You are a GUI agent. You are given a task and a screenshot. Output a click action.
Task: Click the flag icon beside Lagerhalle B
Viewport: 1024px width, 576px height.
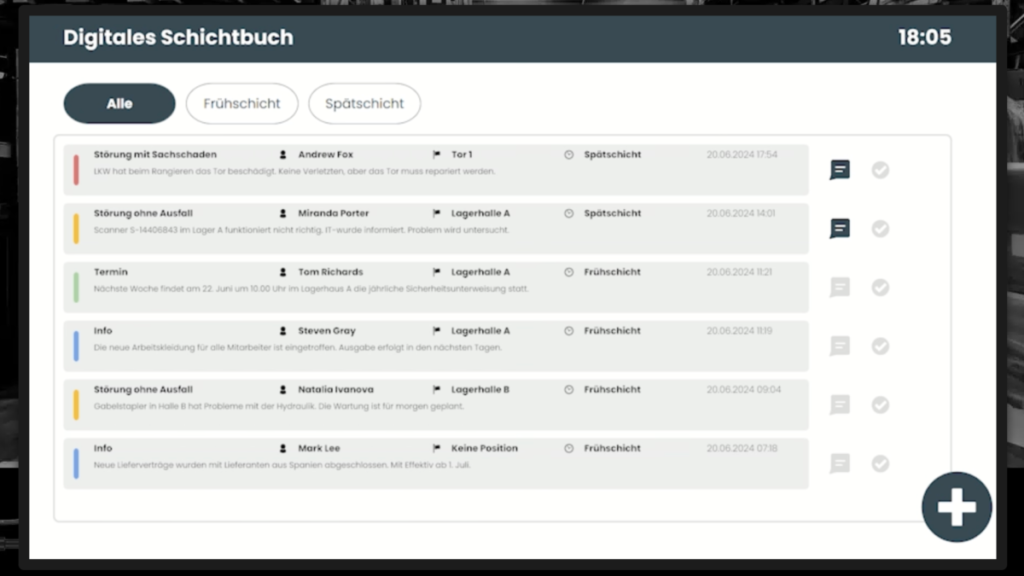[x=437, y=389]
